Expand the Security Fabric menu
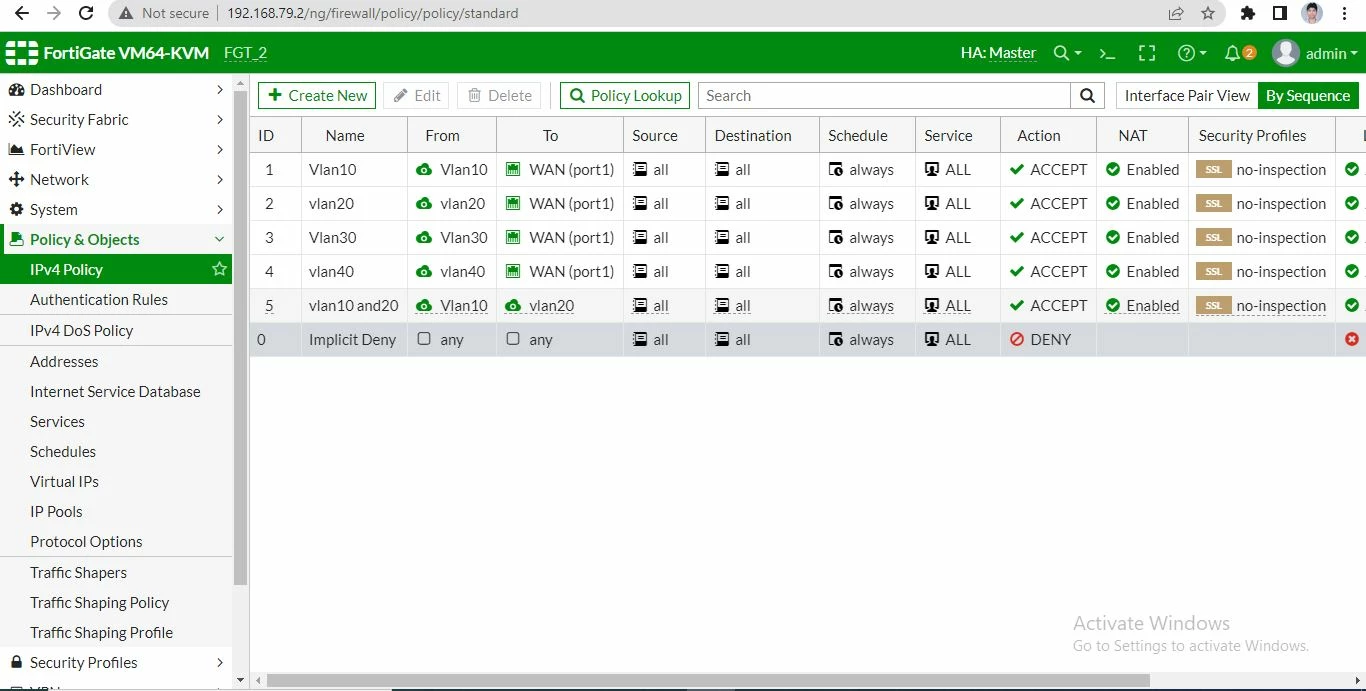The width and height of the screenshot is (1366, 691). point(219,119)
